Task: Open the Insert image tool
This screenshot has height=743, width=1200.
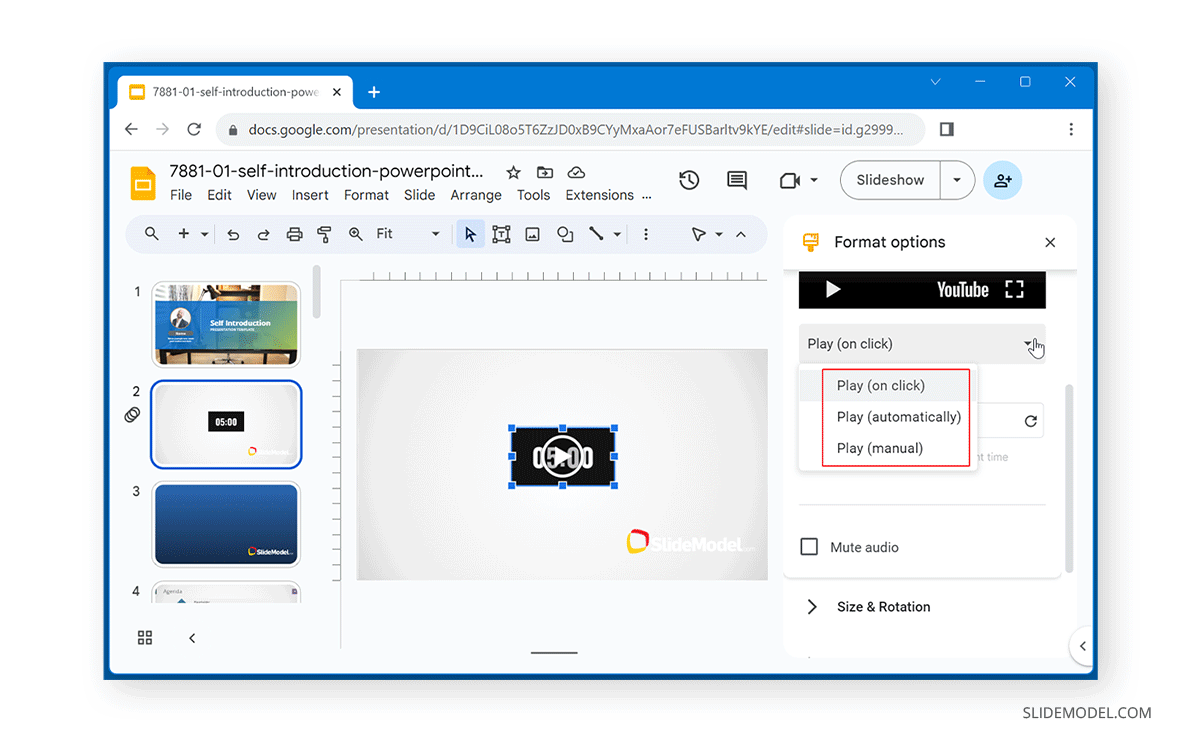Action: coord(532,234)
